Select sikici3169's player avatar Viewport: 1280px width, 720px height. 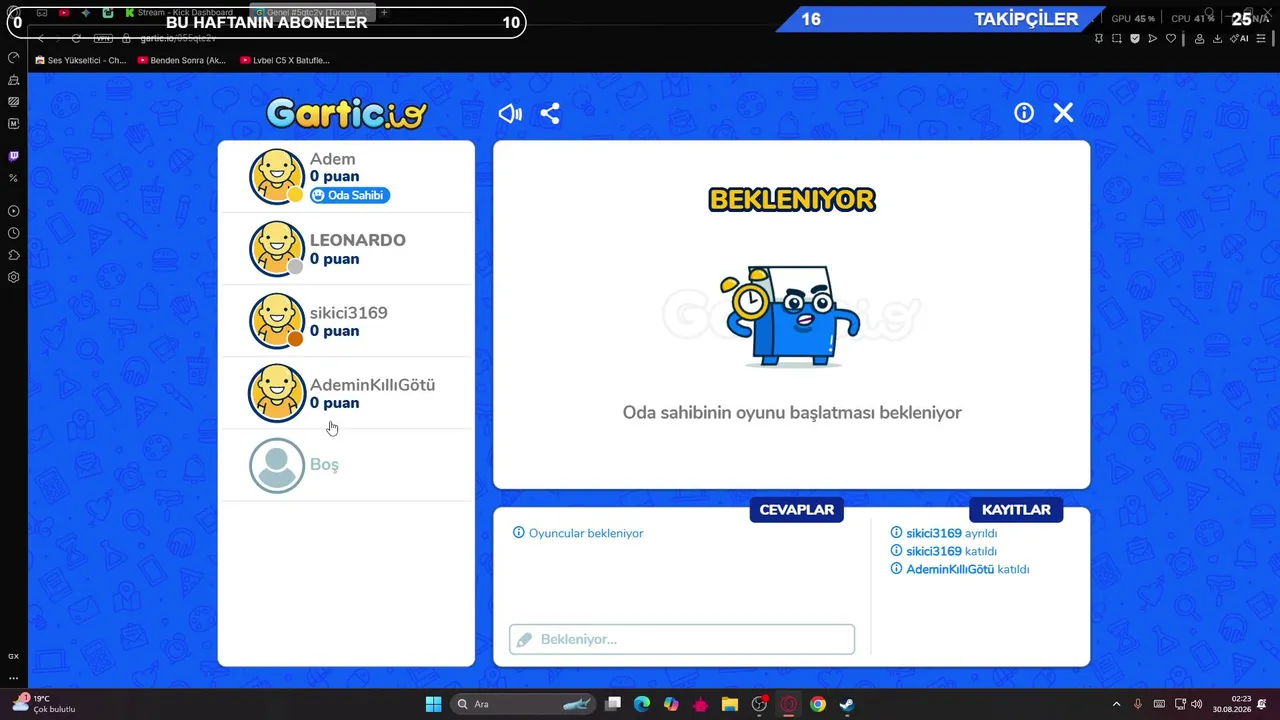pos(277,321)
